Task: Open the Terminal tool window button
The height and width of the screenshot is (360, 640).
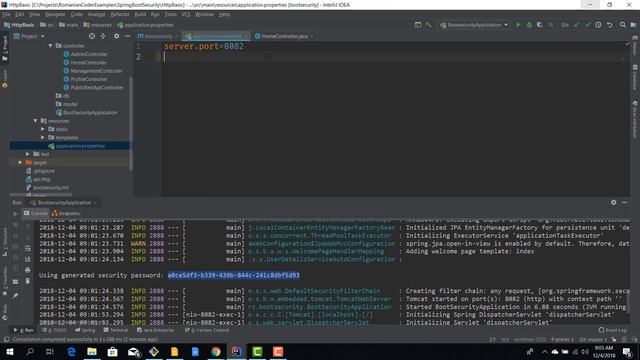Action: [116, 330]
